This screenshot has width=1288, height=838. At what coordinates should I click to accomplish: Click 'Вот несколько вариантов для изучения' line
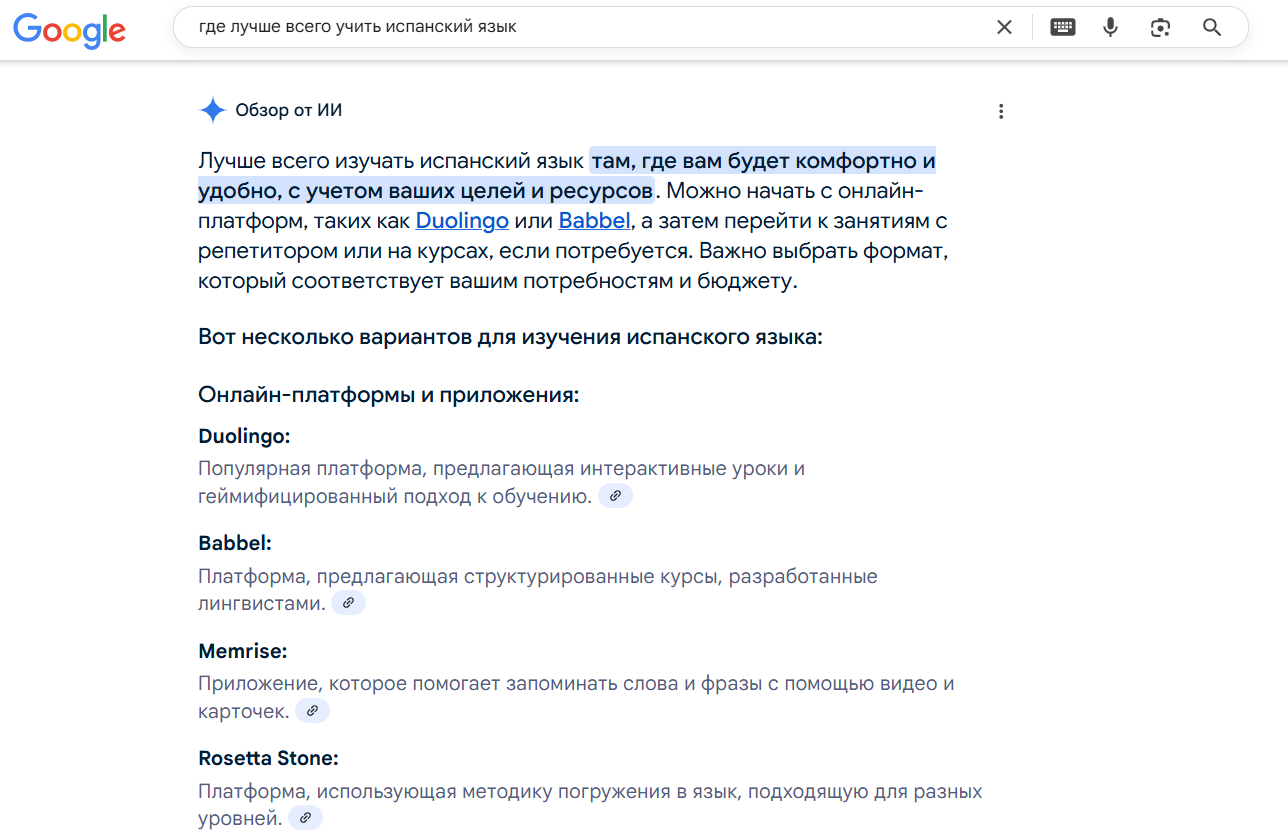(510, 336)
